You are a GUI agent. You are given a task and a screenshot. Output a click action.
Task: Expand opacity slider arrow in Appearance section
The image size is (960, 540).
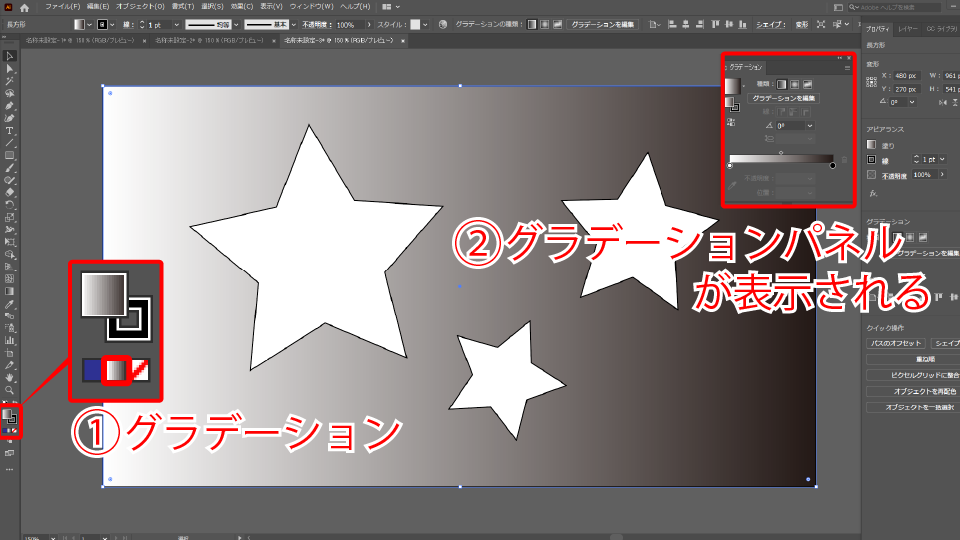[942, 174]
